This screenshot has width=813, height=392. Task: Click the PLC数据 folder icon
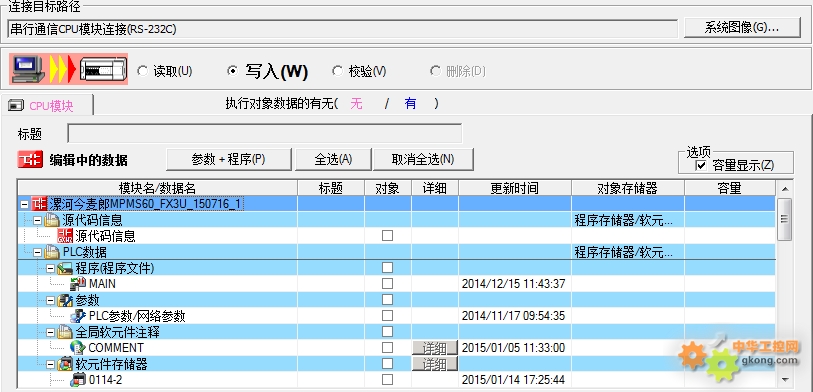click(x=52, y=252)
